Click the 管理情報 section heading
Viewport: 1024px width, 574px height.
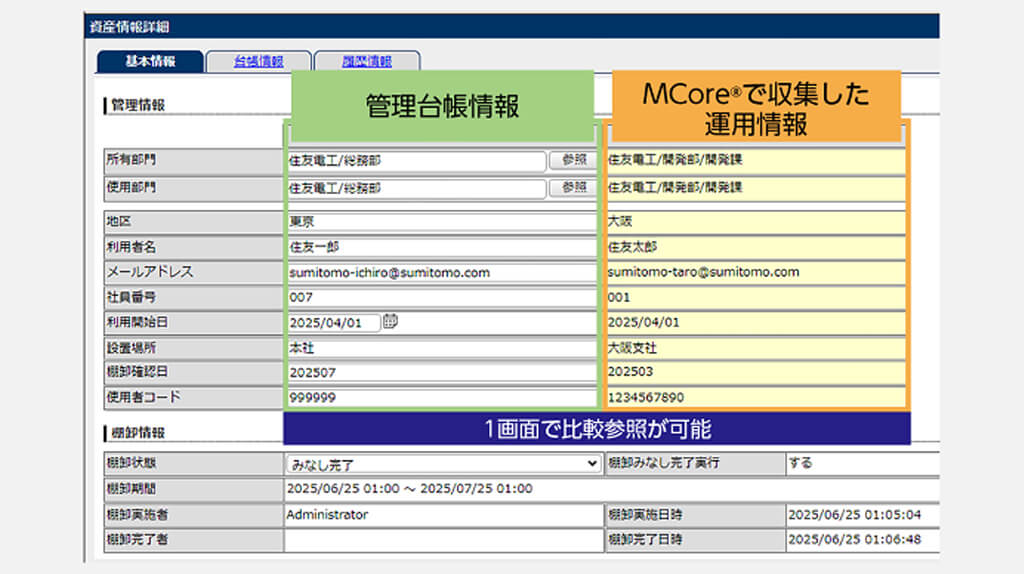click(138, 105)
